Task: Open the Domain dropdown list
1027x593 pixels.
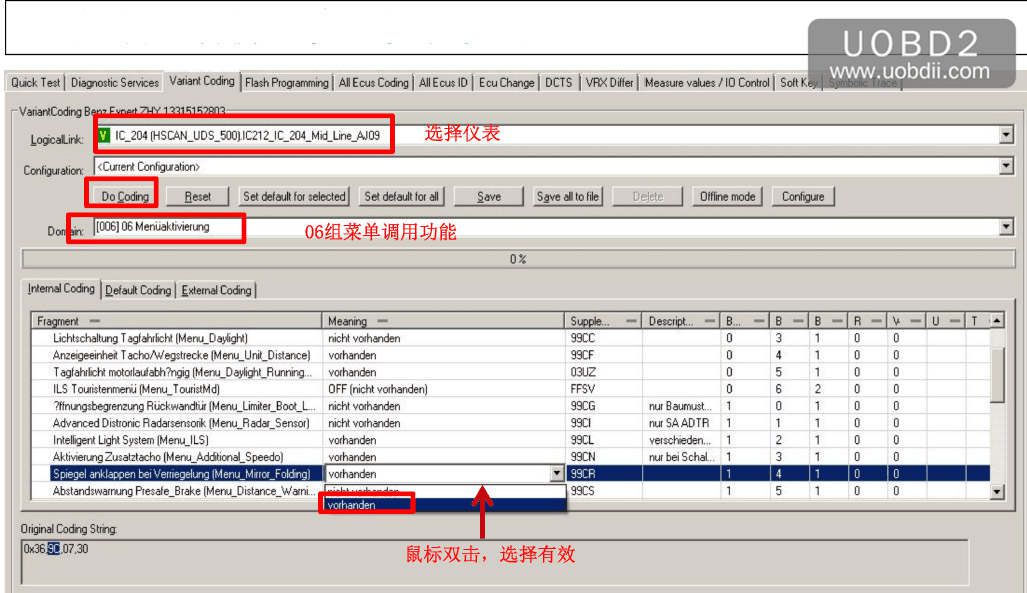Action: tap(1006, 227)
